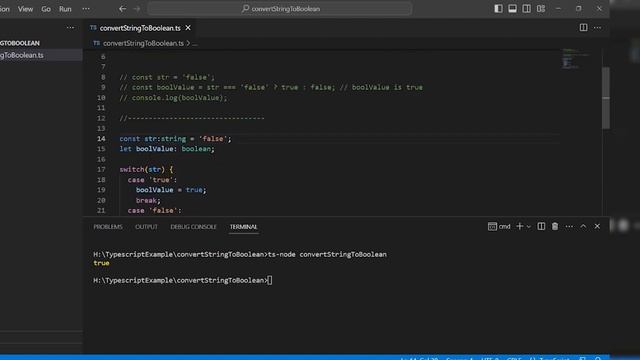Click the commented console.log(boolValue) line
The image size is (640, 360).
tap(173, 98)
